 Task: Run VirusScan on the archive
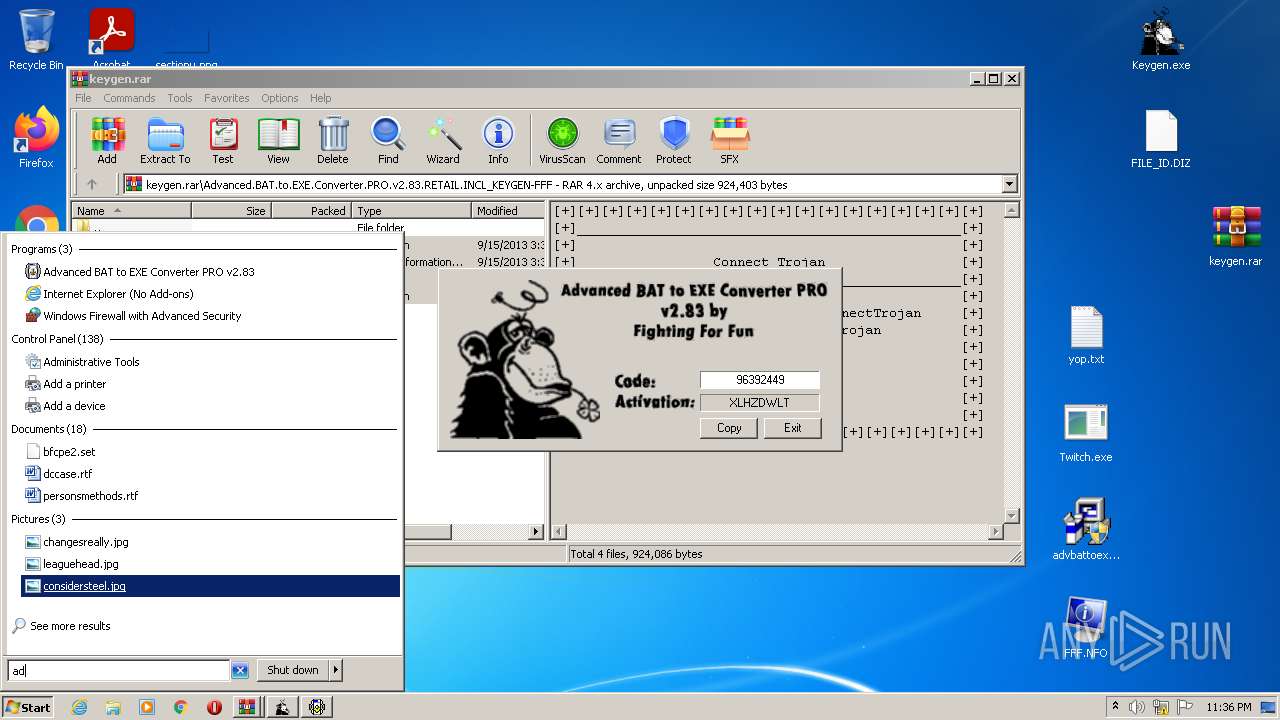562,141
